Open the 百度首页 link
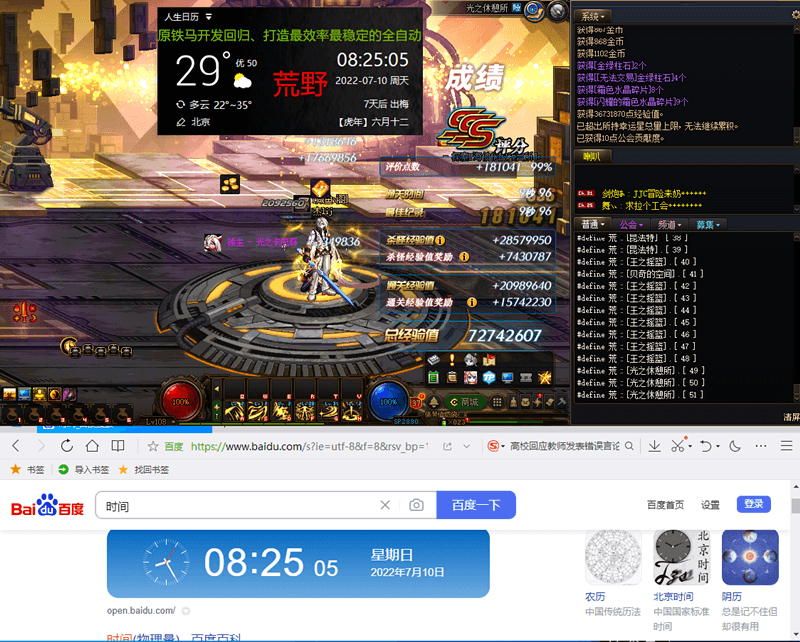Viewport: 800px width, 642px height. click(x=665, y=505)
